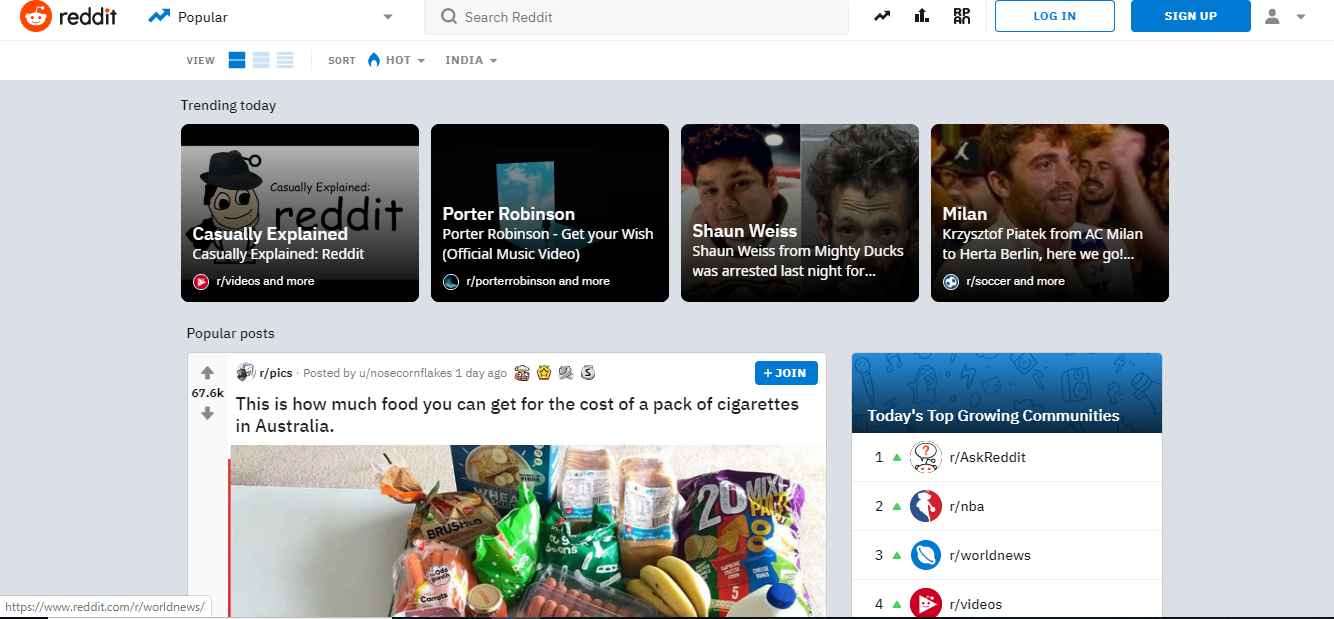Switch to card view layout
This screenshot has width=1334, height=619.
click(x=237, y=60)
